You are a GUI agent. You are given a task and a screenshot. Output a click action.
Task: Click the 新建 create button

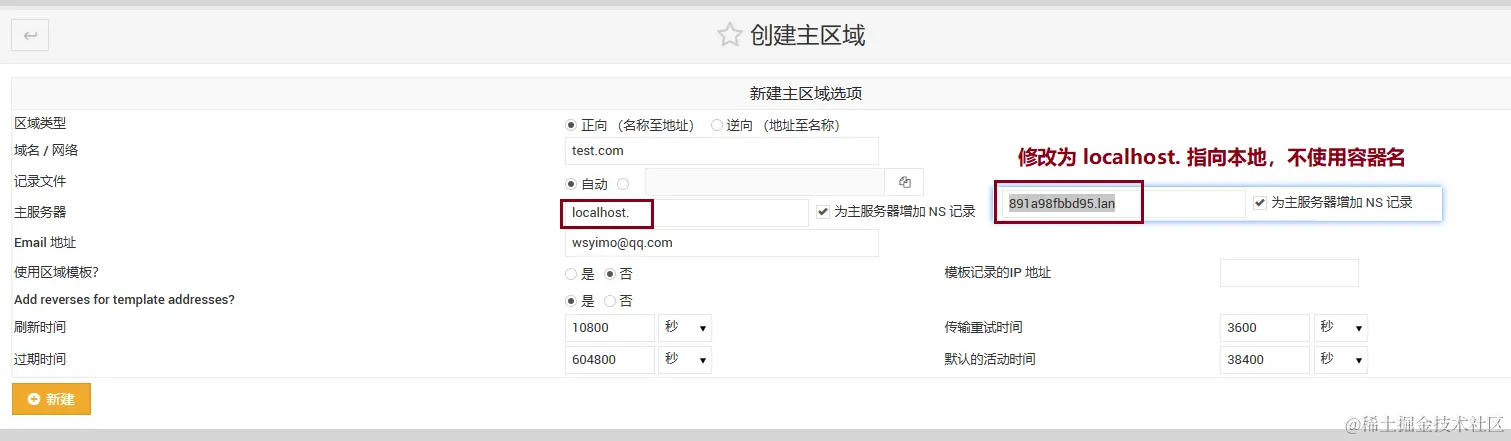pyautogui.click(x=51, y=399)
